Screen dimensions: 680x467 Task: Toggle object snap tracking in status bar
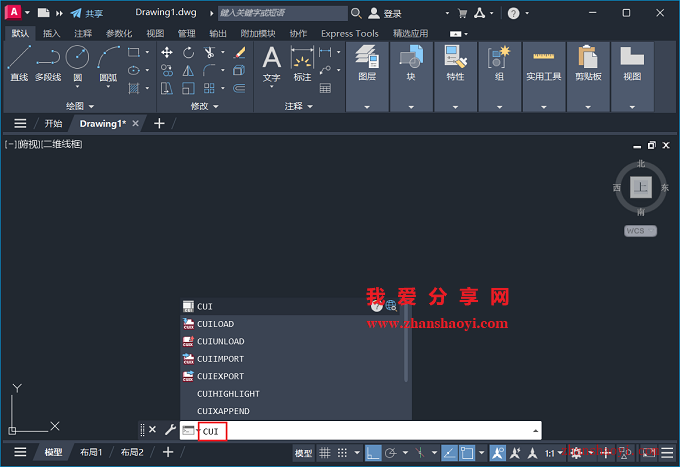point(449,453)
